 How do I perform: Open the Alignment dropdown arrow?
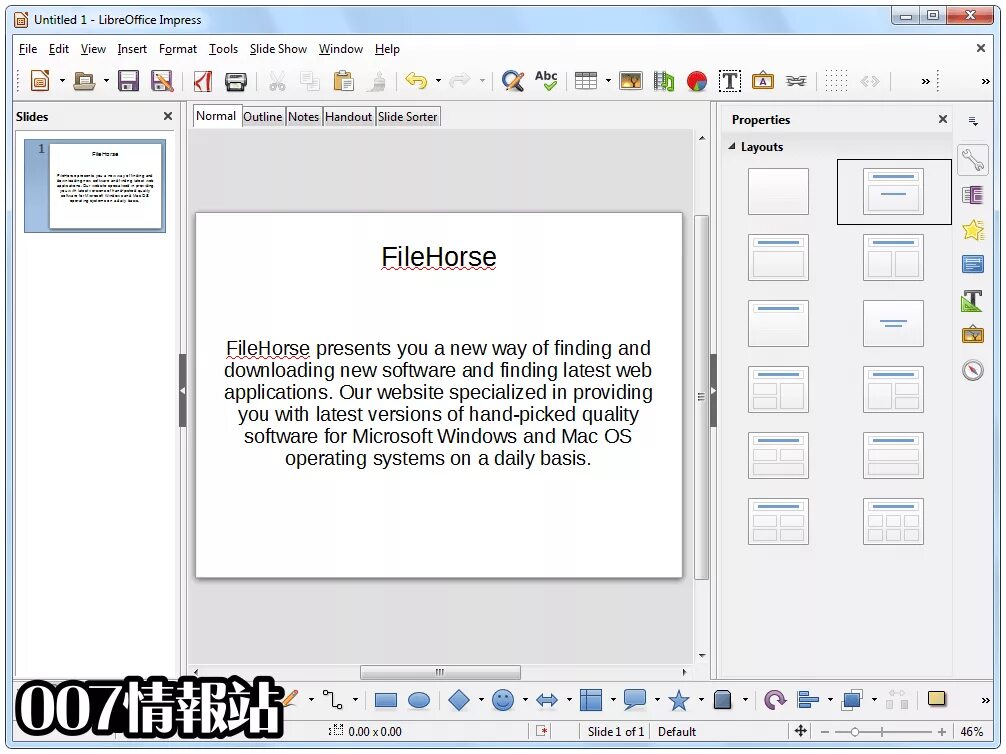(830, 700)
